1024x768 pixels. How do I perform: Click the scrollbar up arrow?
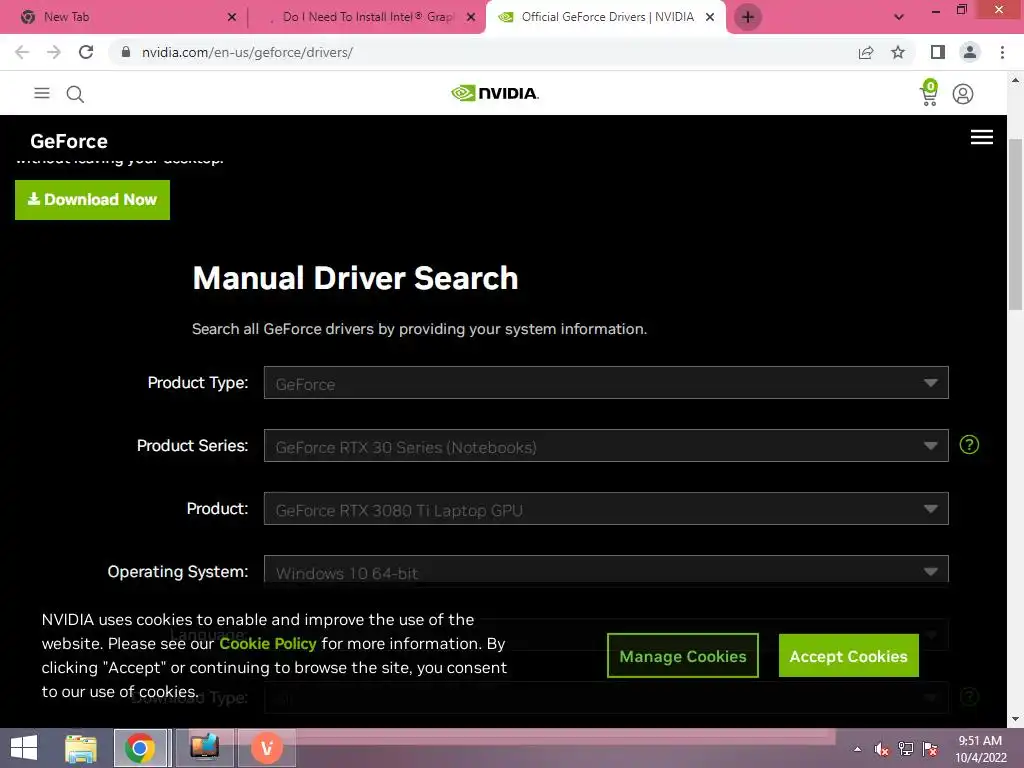(1015, 80)
